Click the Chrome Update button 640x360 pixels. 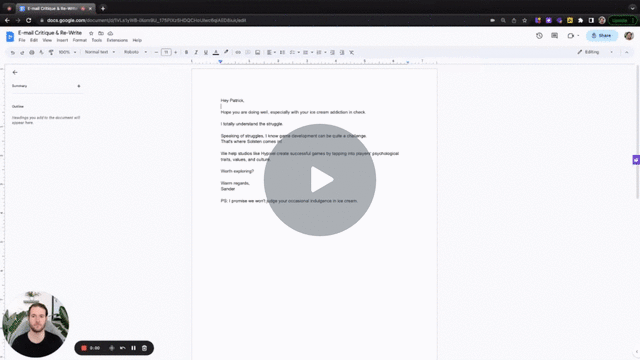coord(622,20)
